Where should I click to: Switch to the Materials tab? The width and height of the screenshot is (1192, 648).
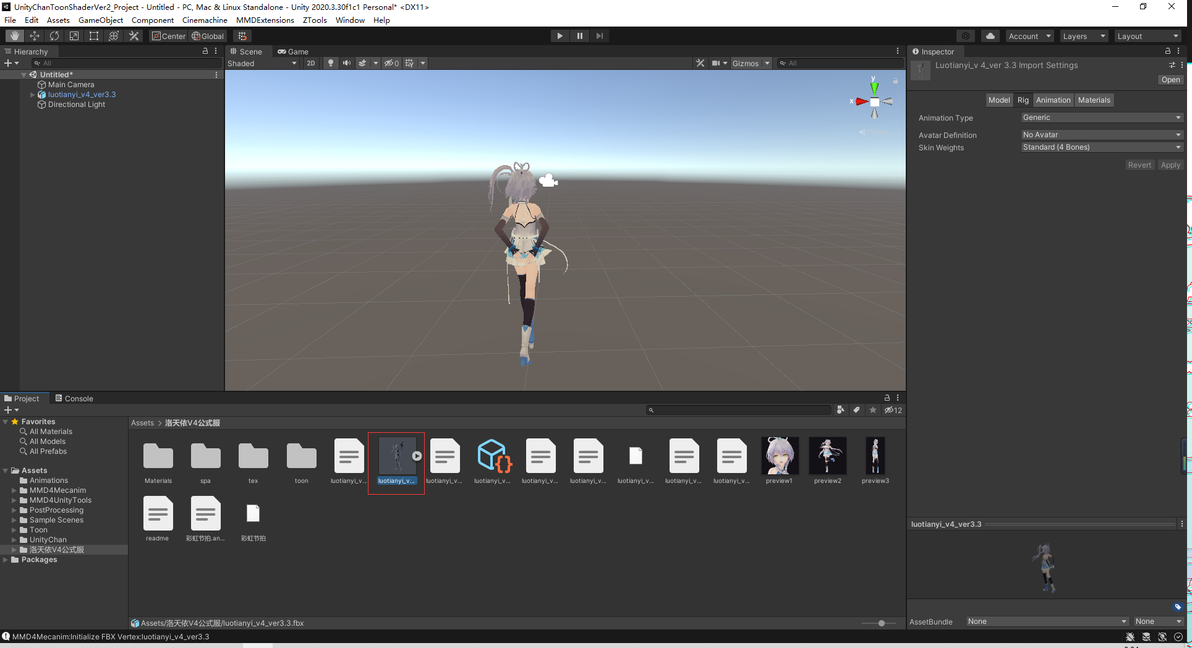point(1094,100)
